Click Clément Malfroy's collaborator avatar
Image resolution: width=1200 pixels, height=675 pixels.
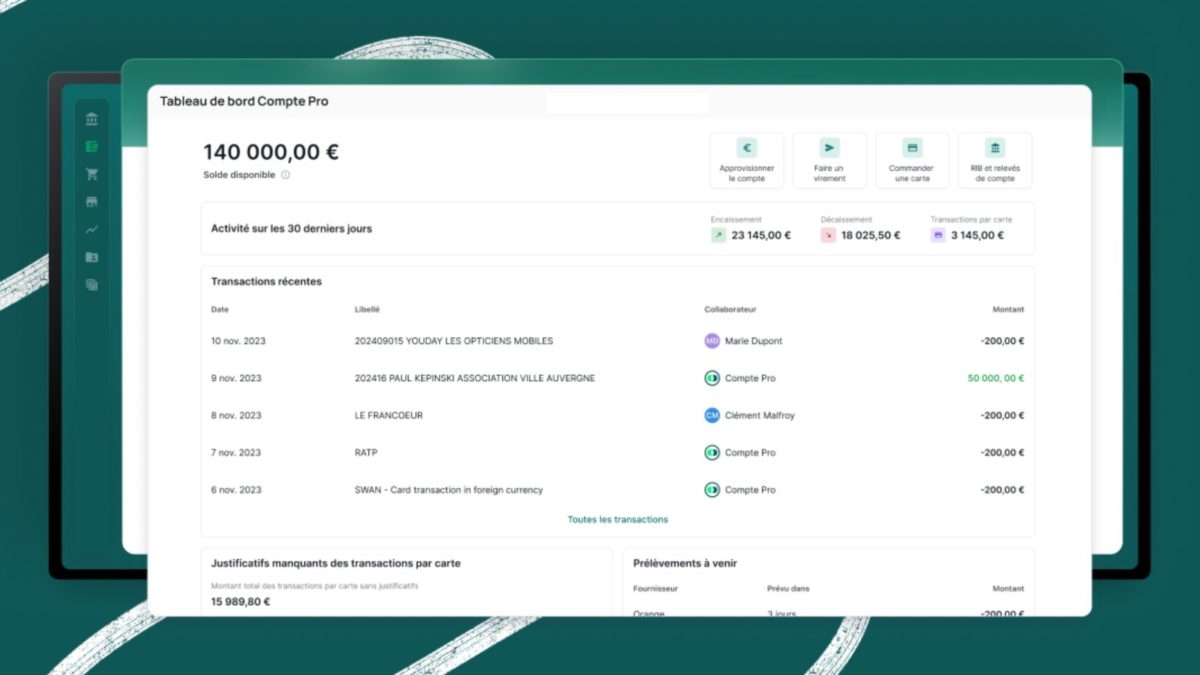(712, 415)
